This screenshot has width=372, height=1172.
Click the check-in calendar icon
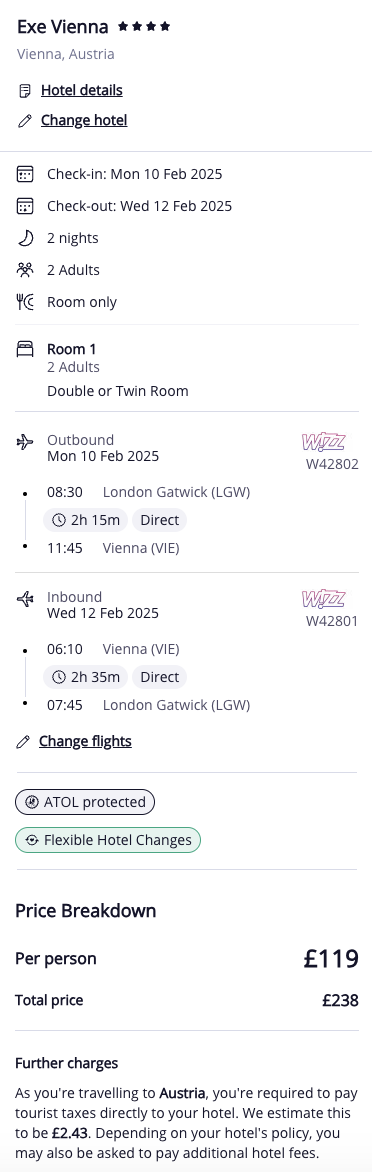[x=25, y=174]
